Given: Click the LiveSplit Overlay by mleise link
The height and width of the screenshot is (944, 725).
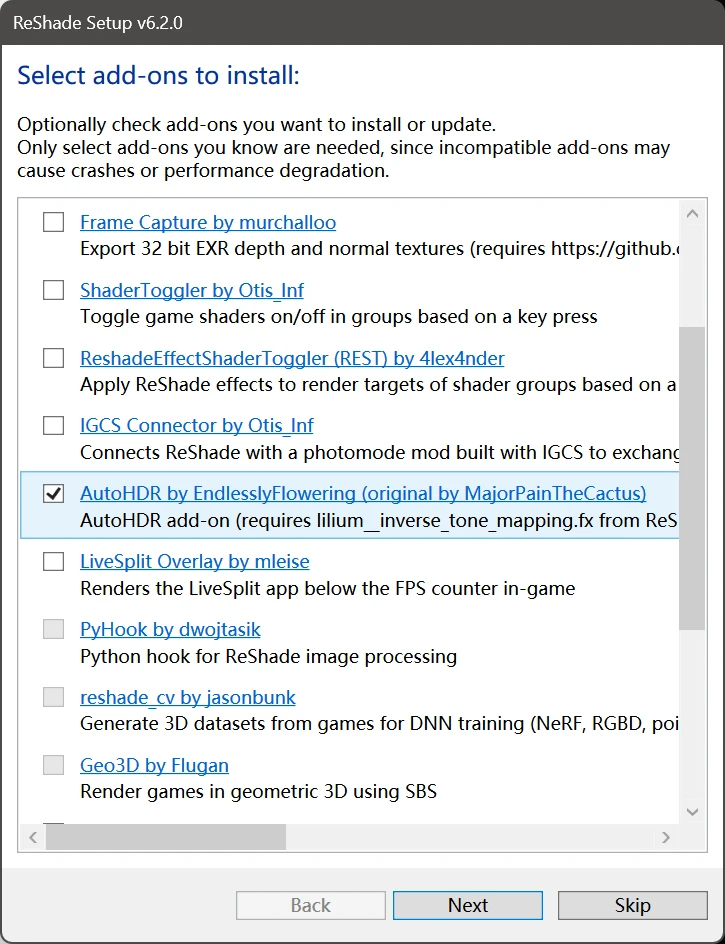Looking at the screenshot, I should [x=195, y=562].
